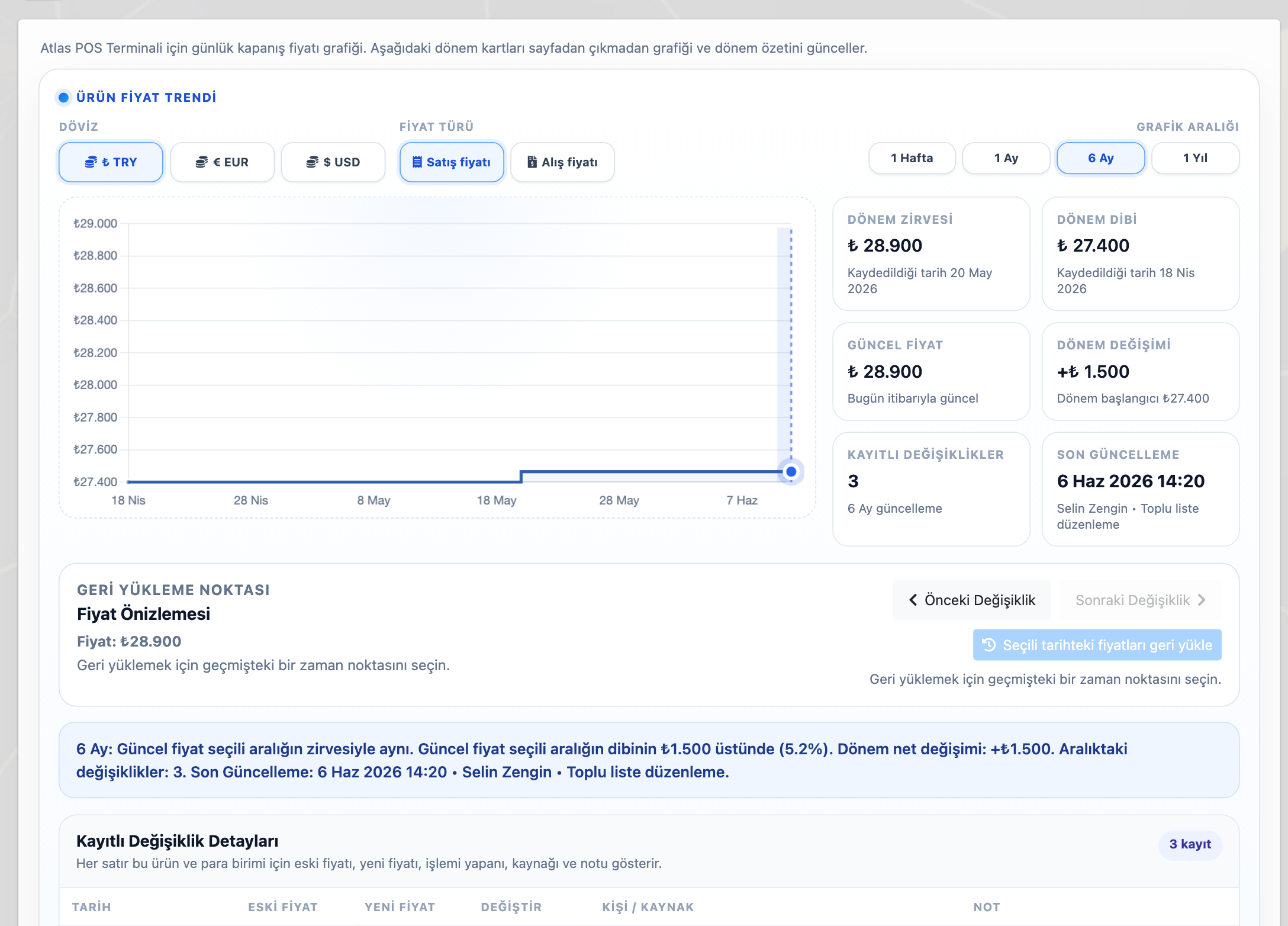Set chart range to 1 Ay
Viewport: 1288px width, 926px height.
pos(1006,158)
